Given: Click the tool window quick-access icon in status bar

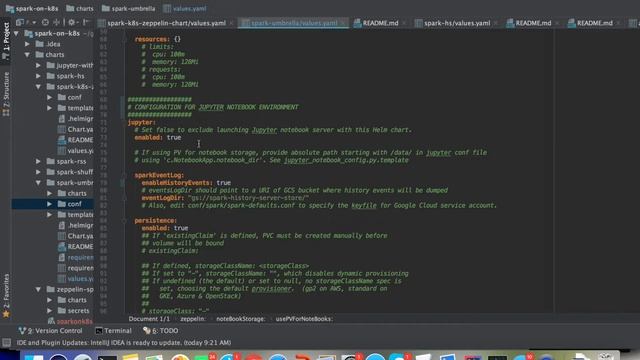Looking at the screenshot, I should coord(6,342).
